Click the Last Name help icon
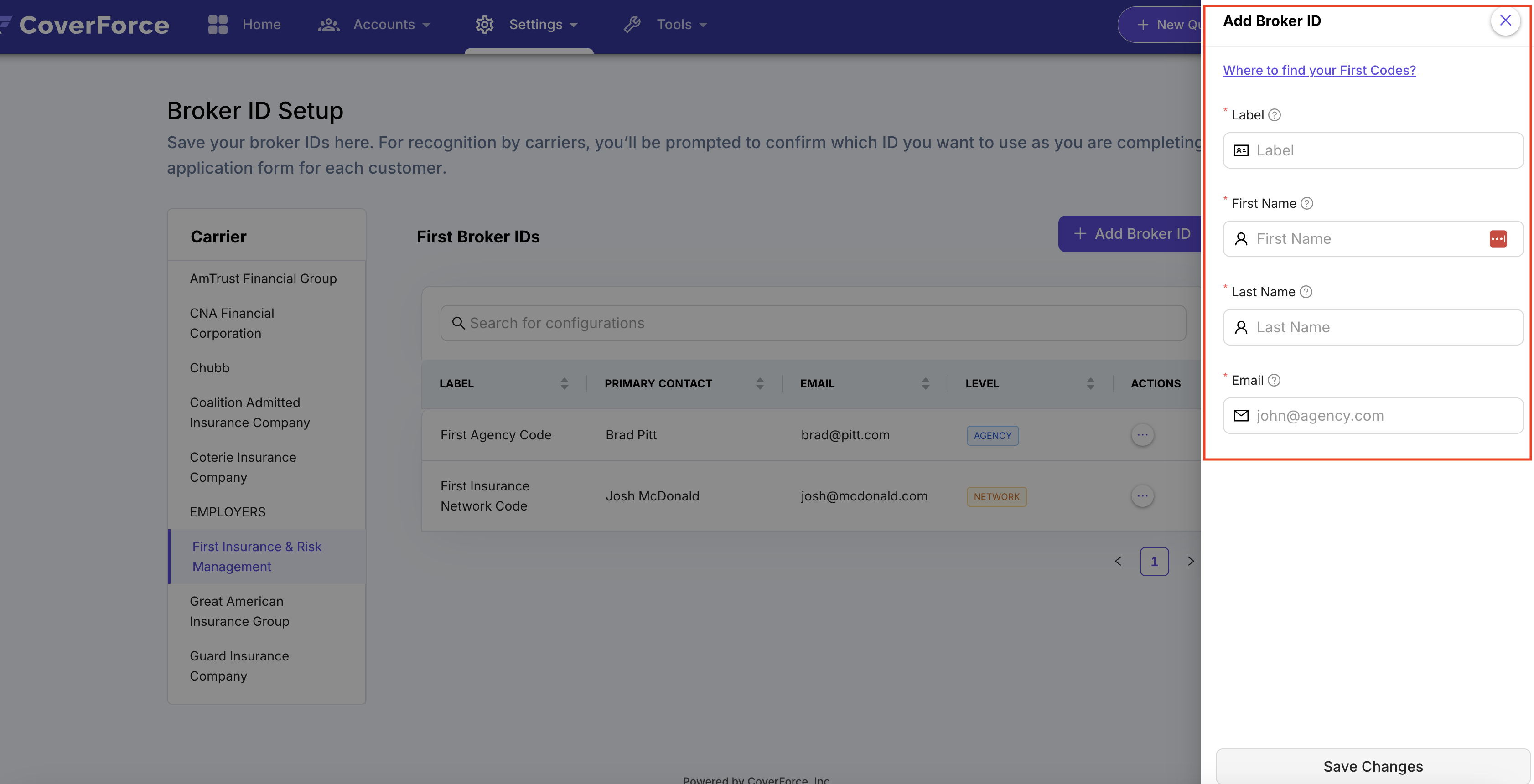This screenshot has width=1534, height=784. coord(1306,292)
